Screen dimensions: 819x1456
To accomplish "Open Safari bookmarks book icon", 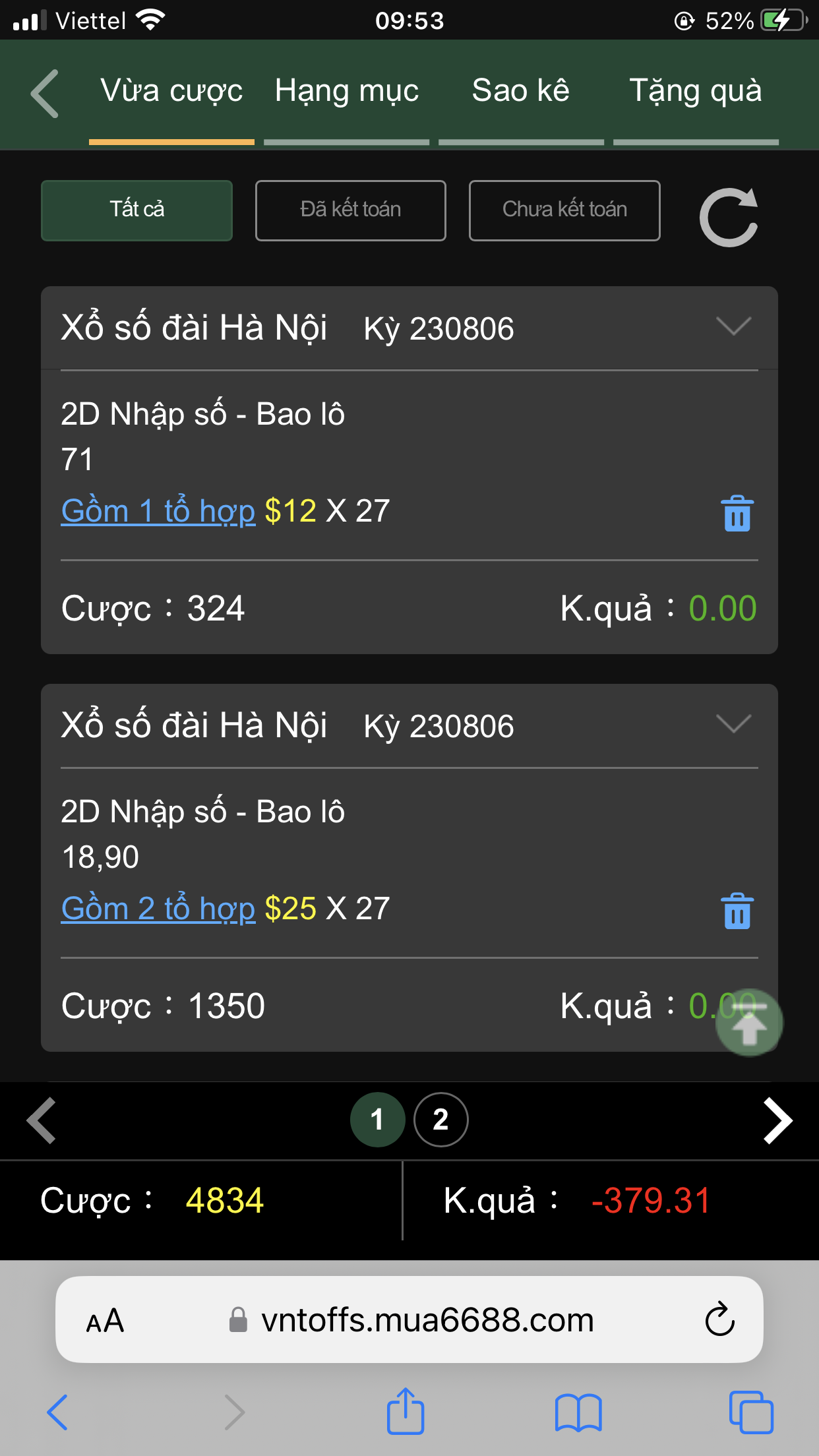I will coord(578,1413).
